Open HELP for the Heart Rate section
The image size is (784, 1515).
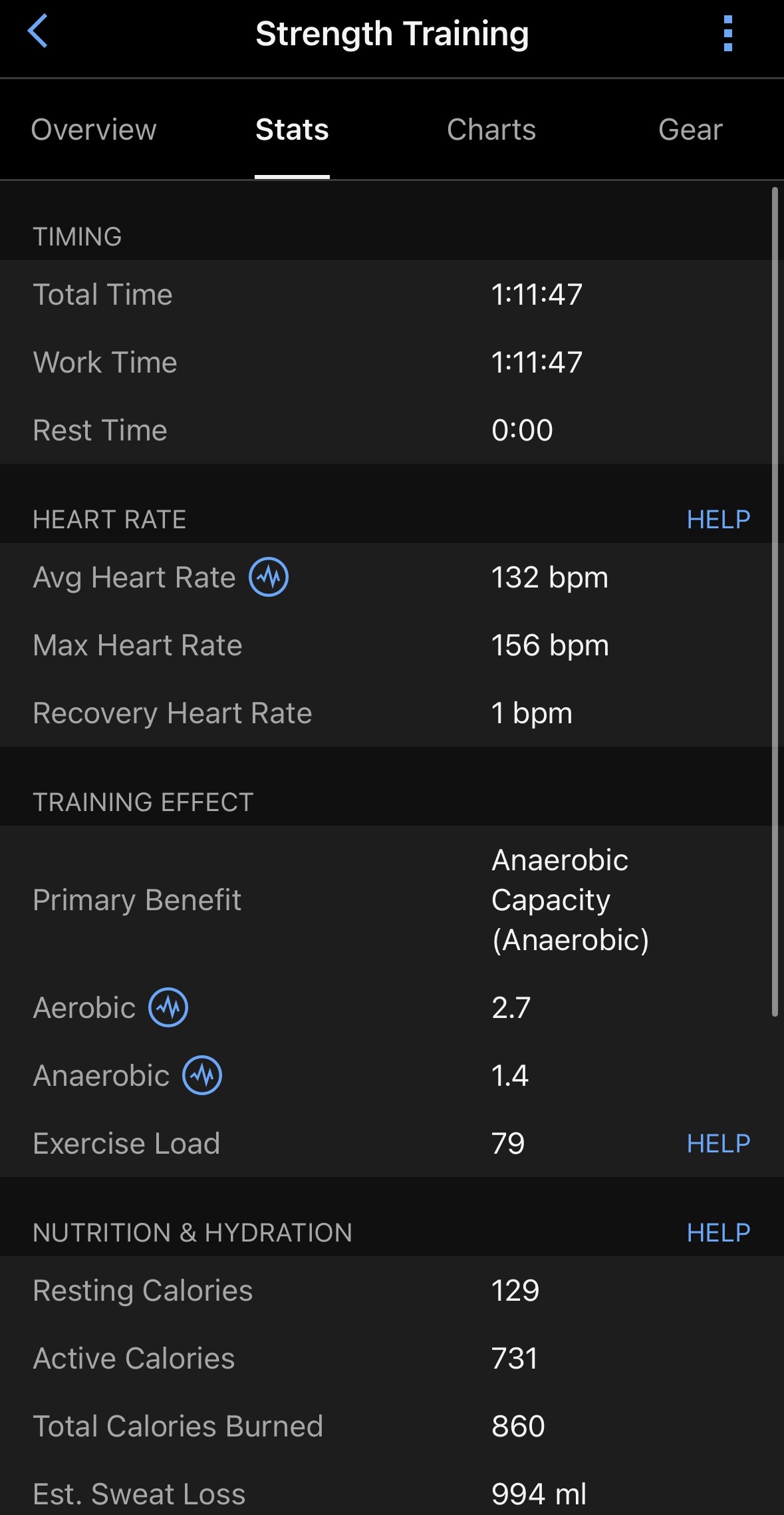(x=718, y=520)
